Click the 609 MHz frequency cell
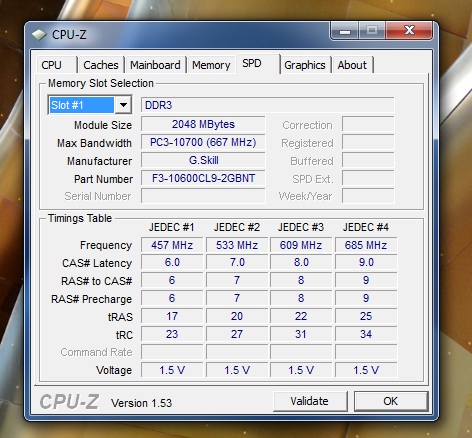472x438 pixels. pos(301,245)
